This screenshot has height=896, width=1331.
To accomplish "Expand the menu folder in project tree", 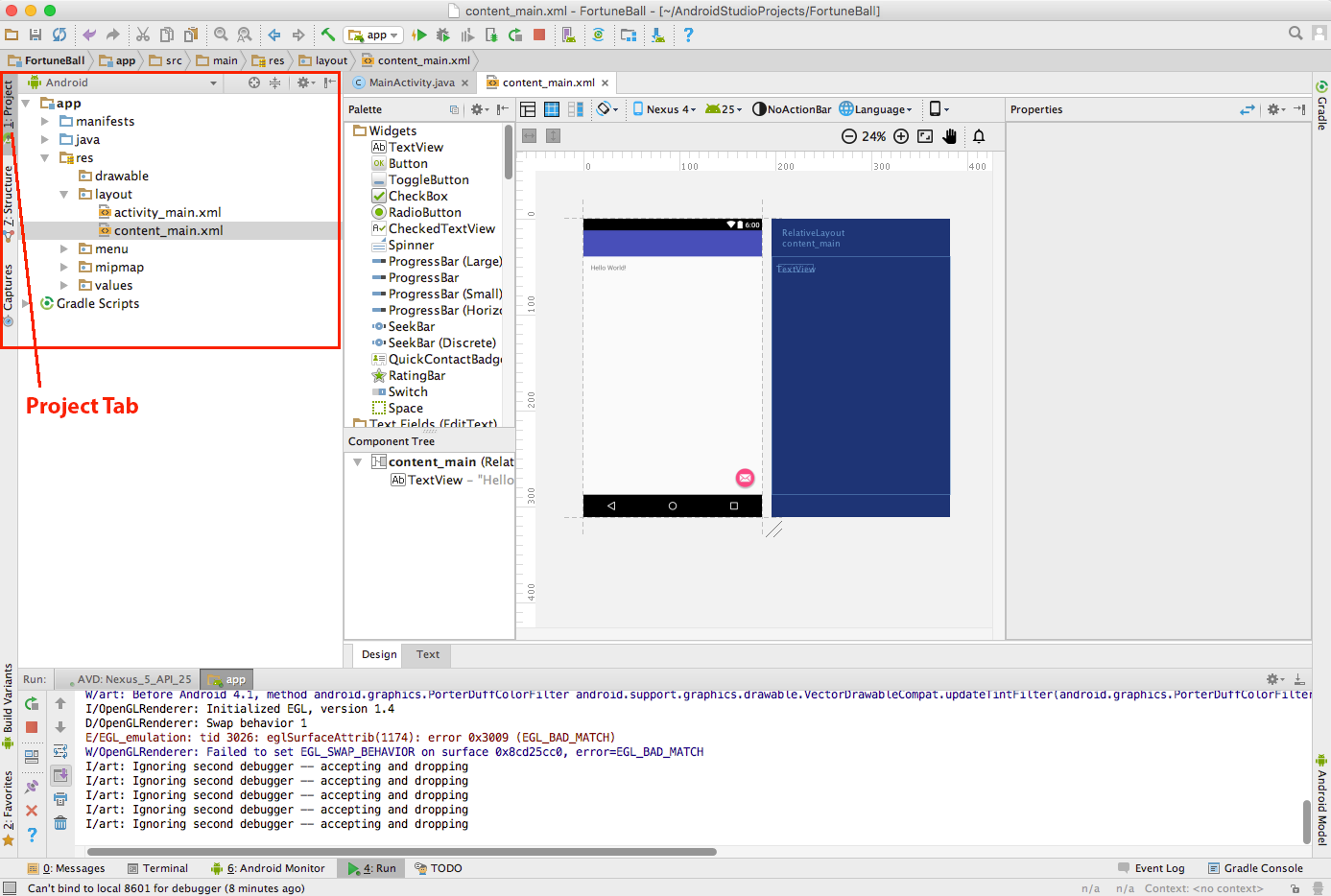I will tap(64, 248).
